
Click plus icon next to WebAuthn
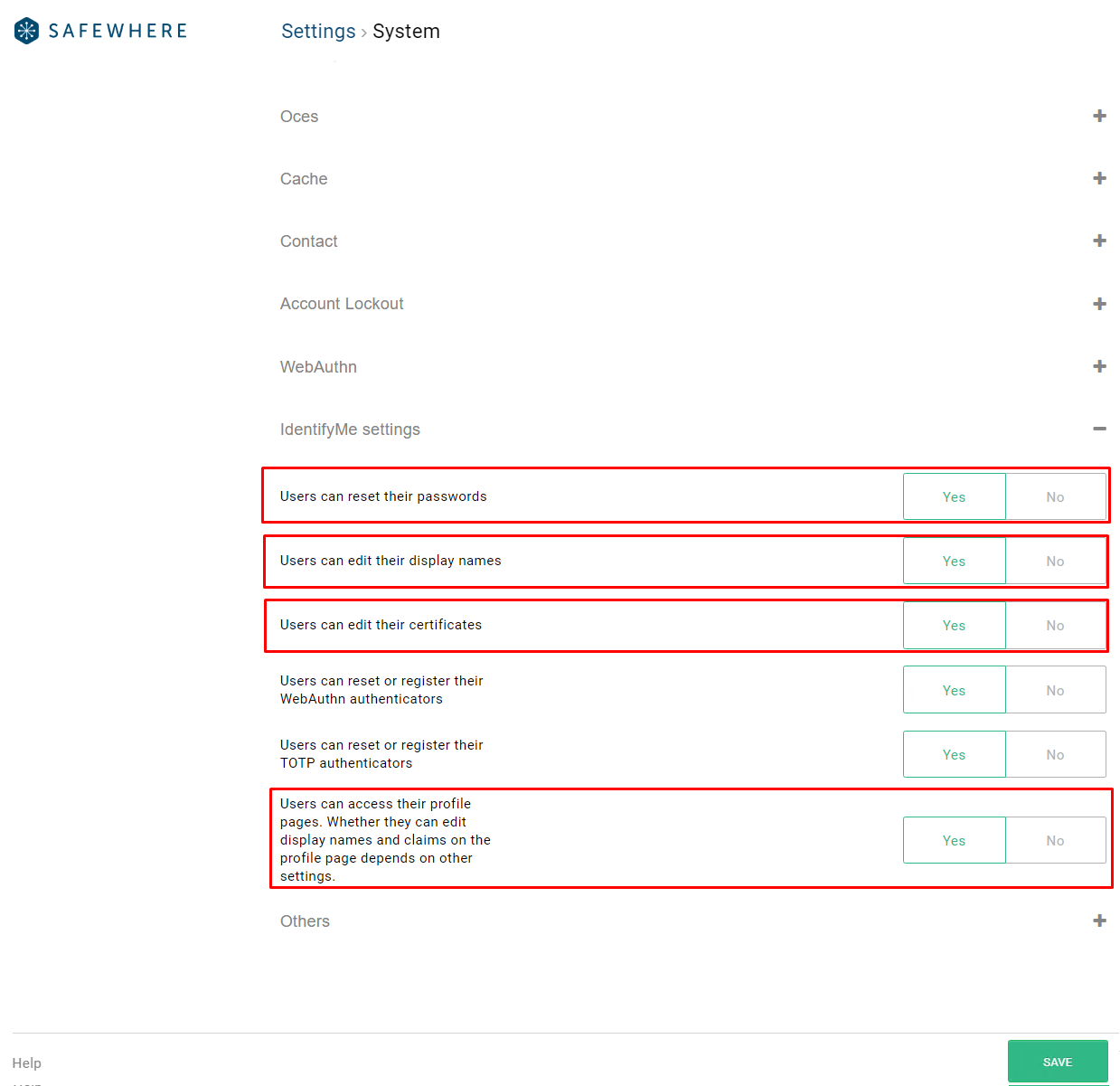(x=1099, y=366)
